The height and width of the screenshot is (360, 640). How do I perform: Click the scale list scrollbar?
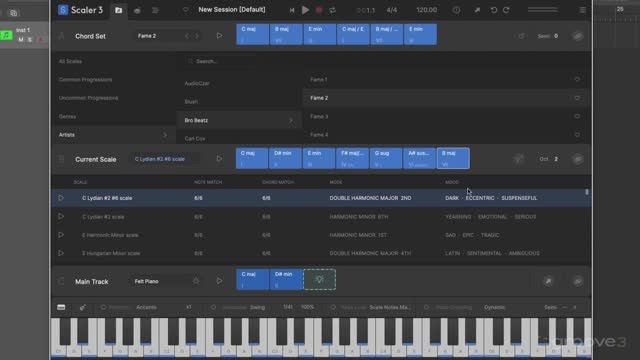[x=587, y=192]
